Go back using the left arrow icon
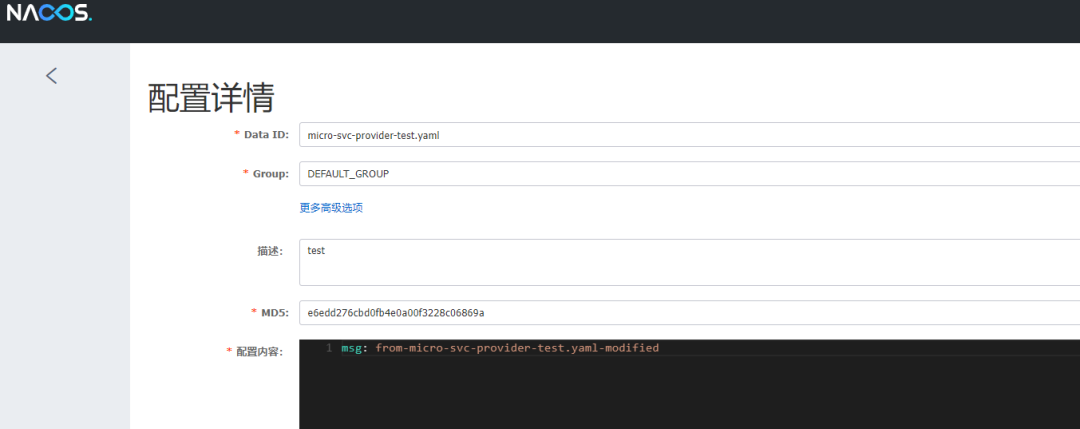 tap(52, 75)
